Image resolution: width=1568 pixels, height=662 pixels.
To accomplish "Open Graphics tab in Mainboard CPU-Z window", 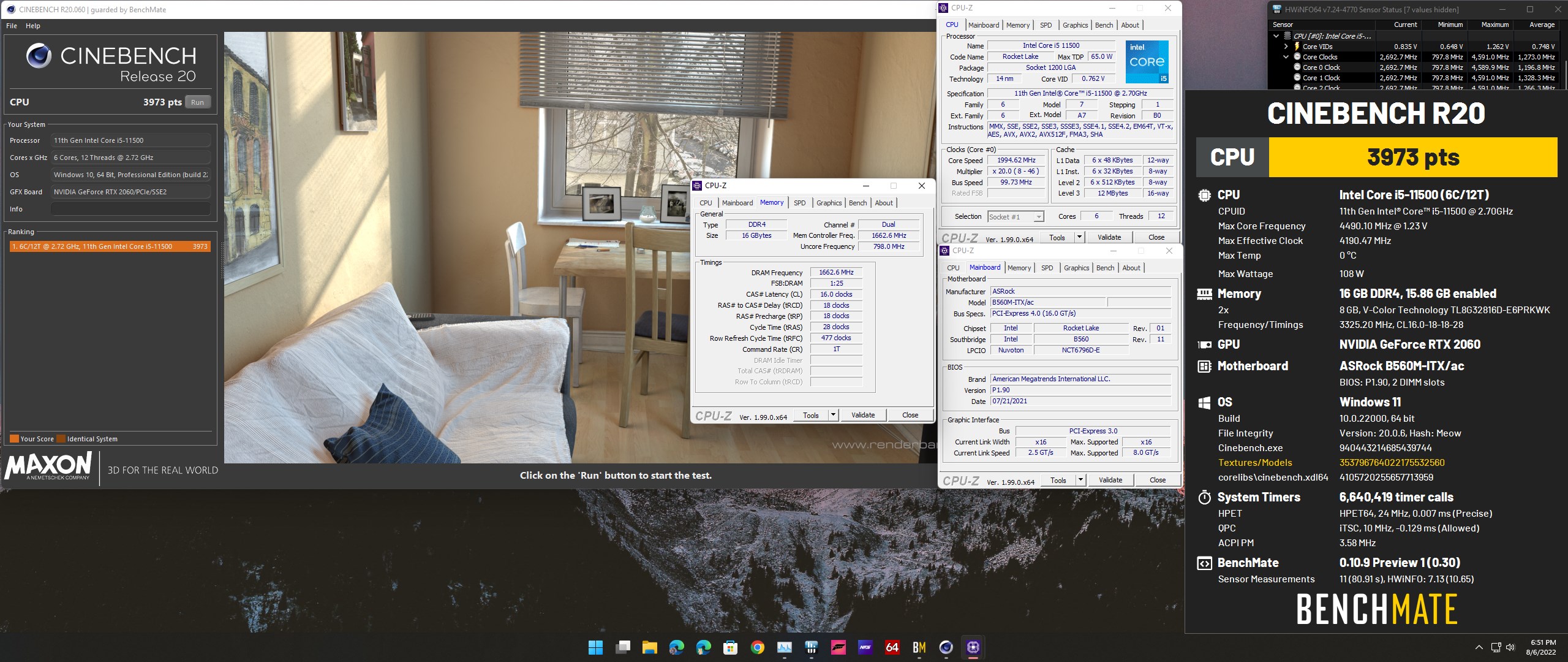I will tap(1076, 268).
